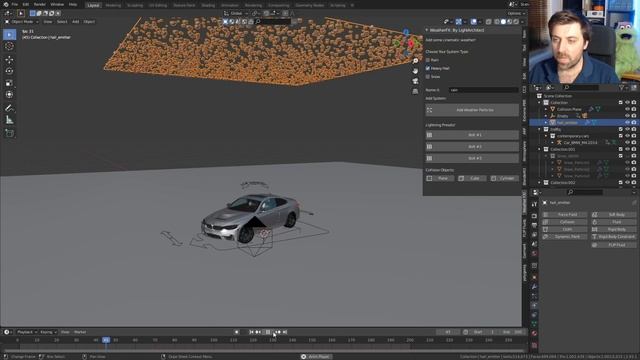The width and height of the screenshot is (640, 360).
Task: Open the Tool properties tab icon
Action: [534, 204]
